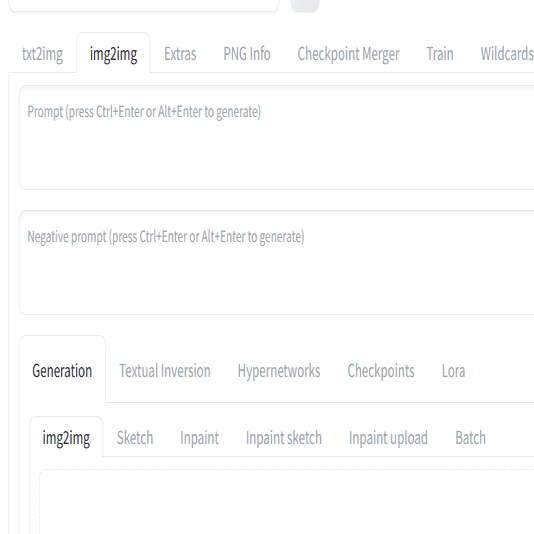Select the Train tab

coord(440,54)
